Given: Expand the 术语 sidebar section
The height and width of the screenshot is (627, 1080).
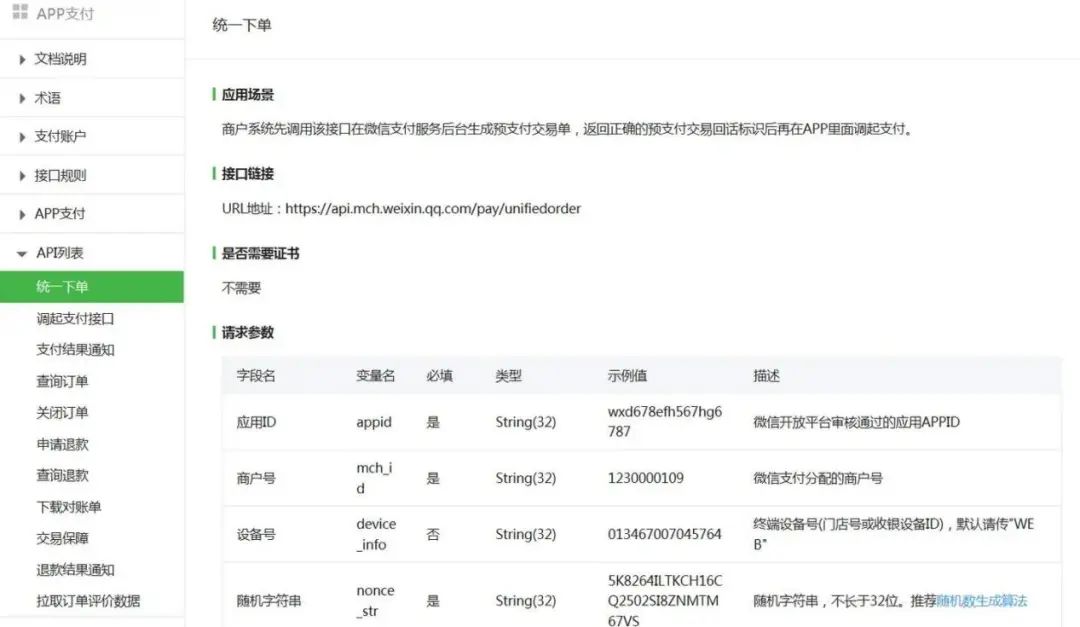Looking at the screenshot, I should point(23,98).
